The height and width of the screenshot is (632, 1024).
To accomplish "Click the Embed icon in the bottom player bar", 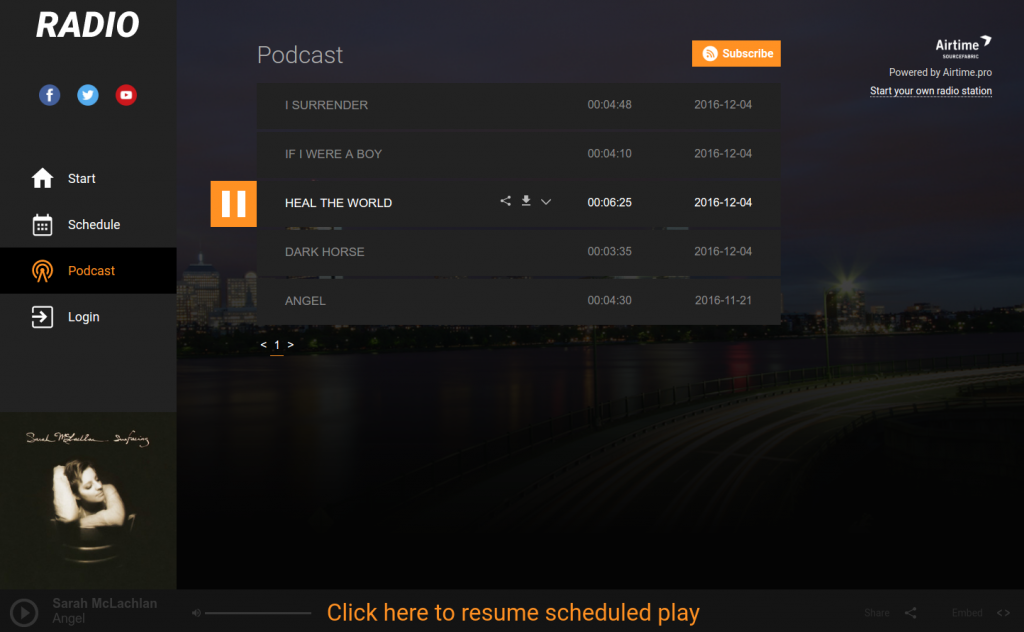I will click(x=1003, y=612).
